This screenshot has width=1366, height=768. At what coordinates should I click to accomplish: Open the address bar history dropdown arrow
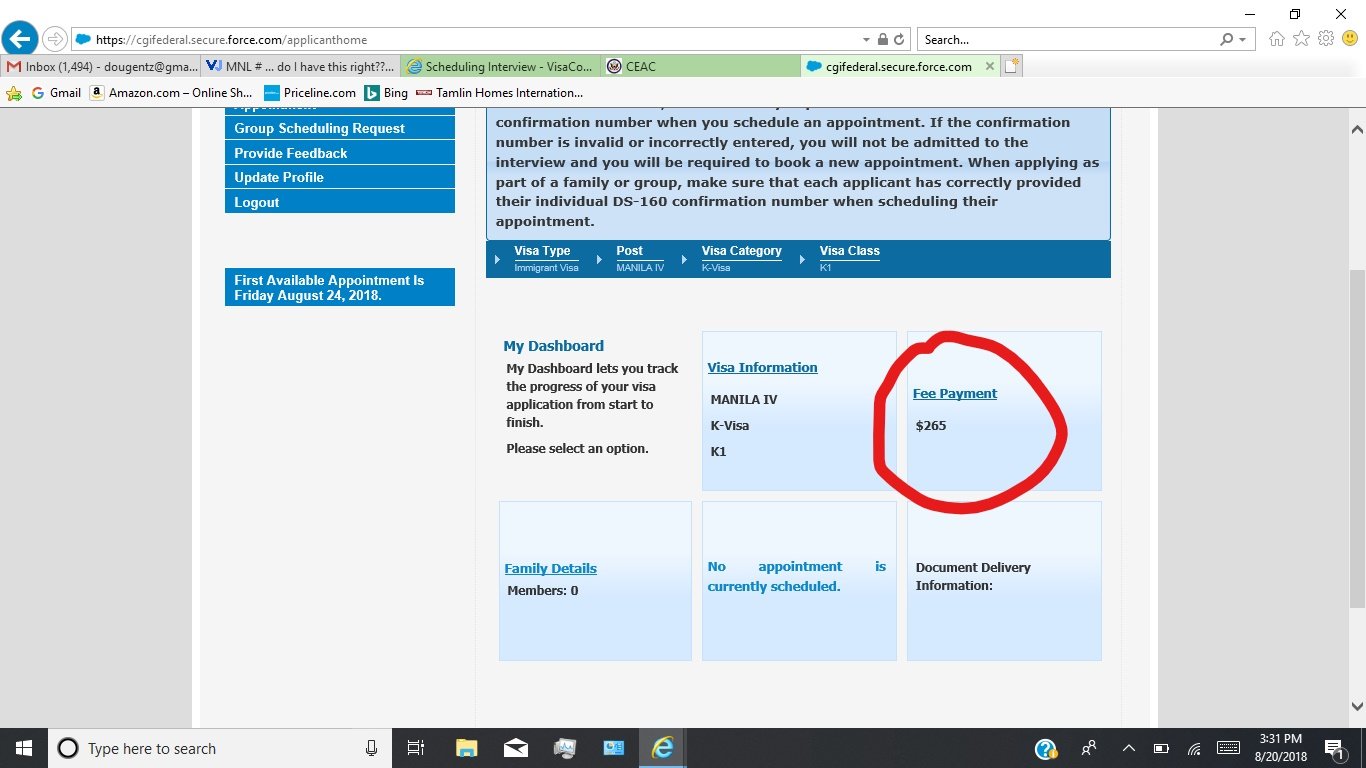[866, 40]
